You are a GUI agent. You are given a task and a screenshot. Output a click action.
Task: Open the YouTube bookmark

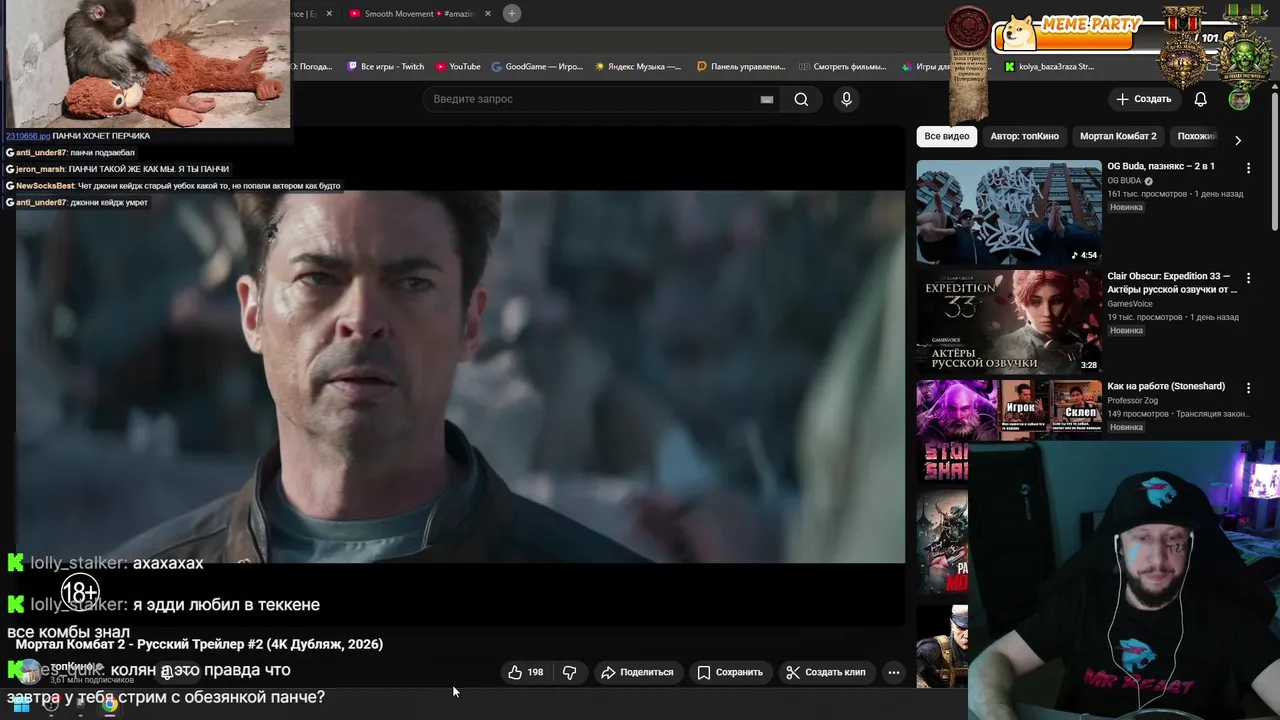[x=458, y=67]
